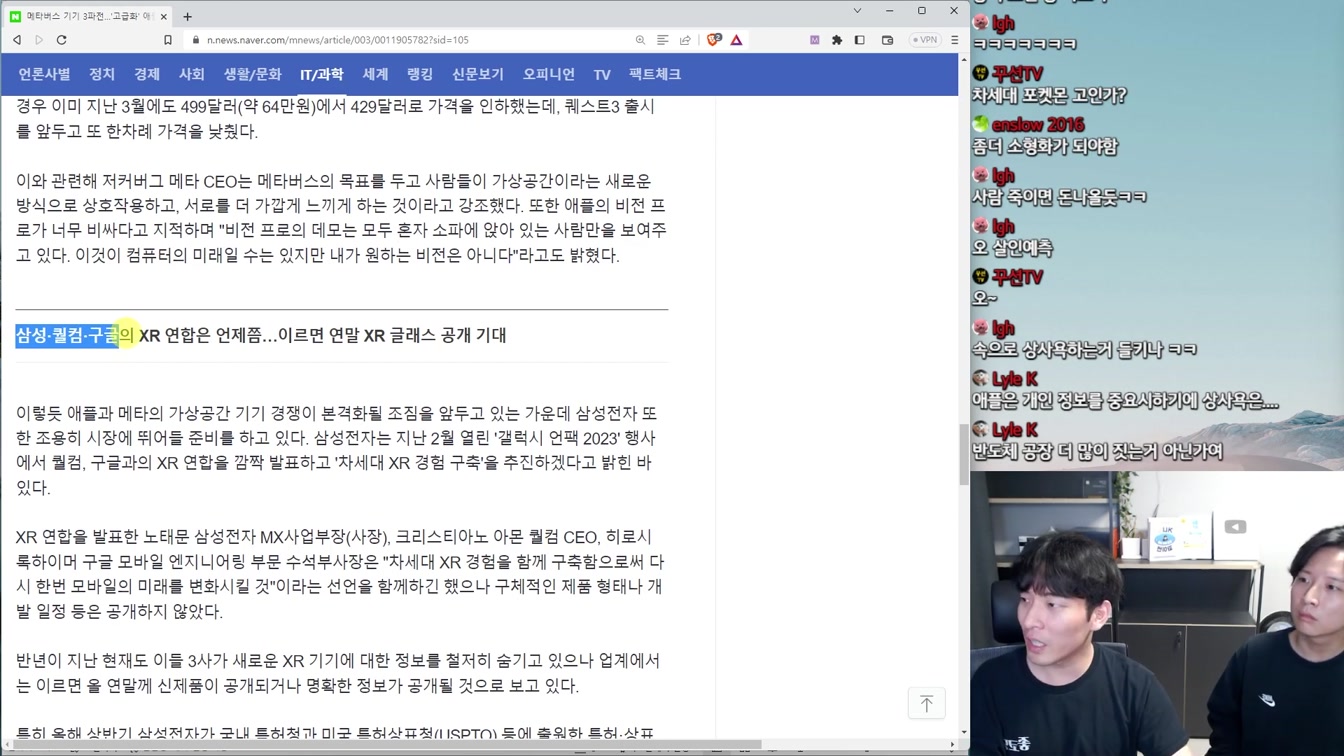The height and width of the screenshot is (756, 1344).
Task: Open the 경제 news section
Action: pos(147,74)
